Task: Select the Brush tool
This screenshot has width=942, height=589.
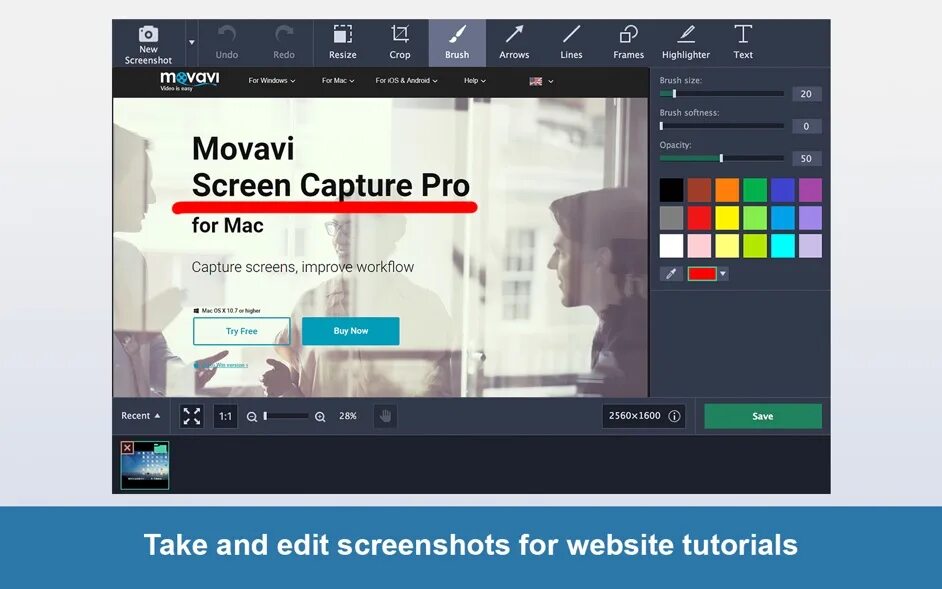Action: (x=457, y=43)
